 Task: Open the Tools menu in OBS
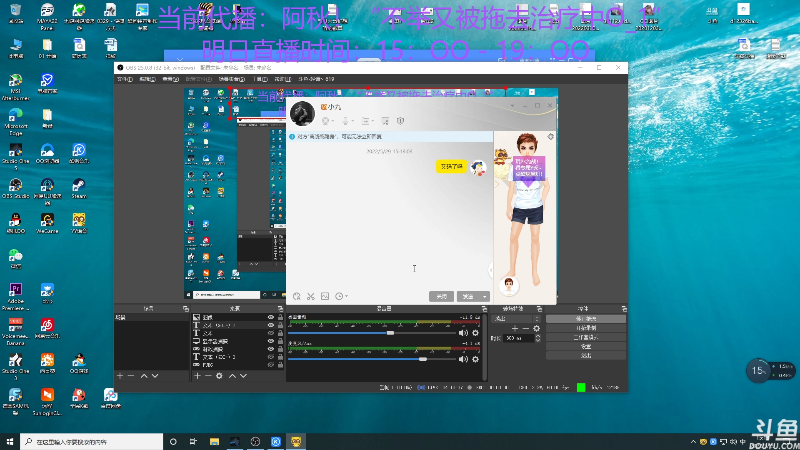(260, 79)
